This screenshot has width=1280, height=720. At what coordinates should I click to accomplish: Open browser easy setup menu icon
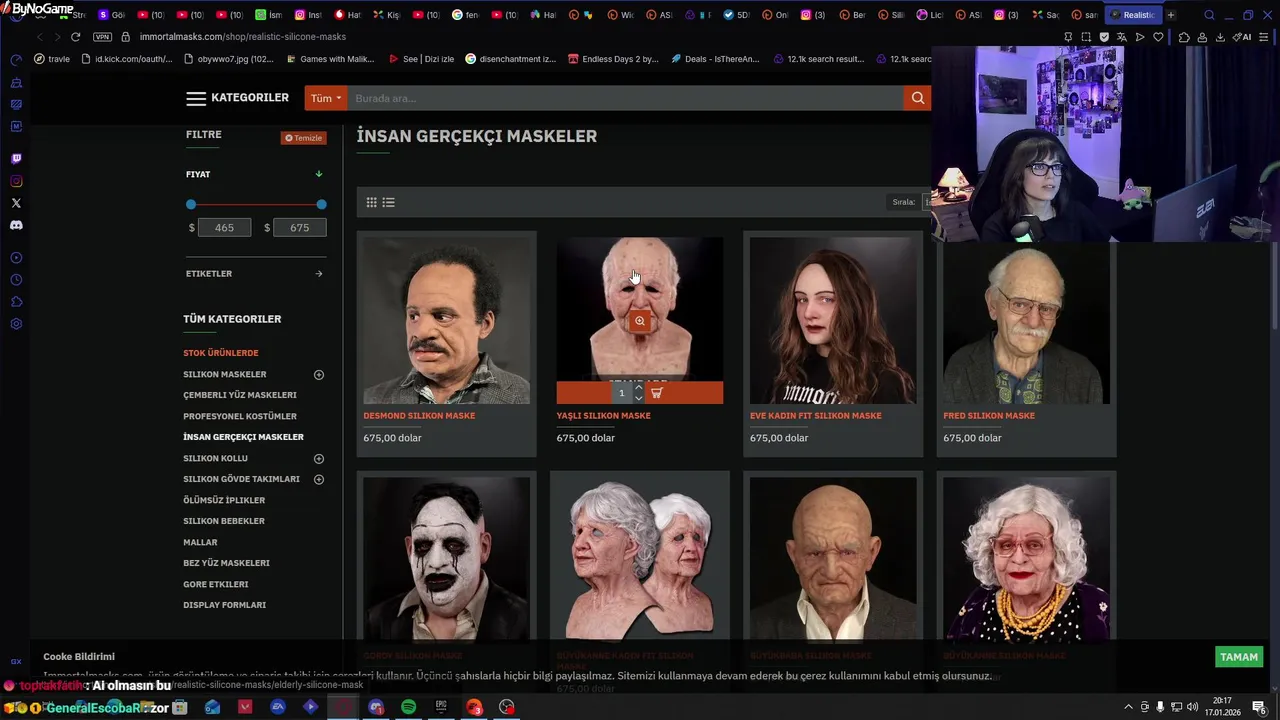1266,37
